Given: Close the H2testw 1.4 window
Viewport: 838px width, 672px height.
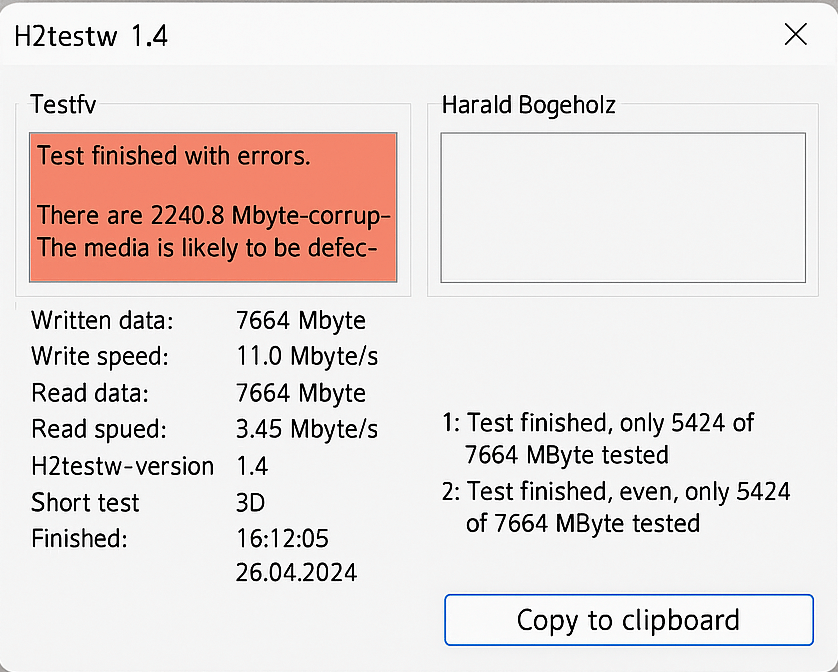Looking at the screenshot, I should tap(795, 35).
